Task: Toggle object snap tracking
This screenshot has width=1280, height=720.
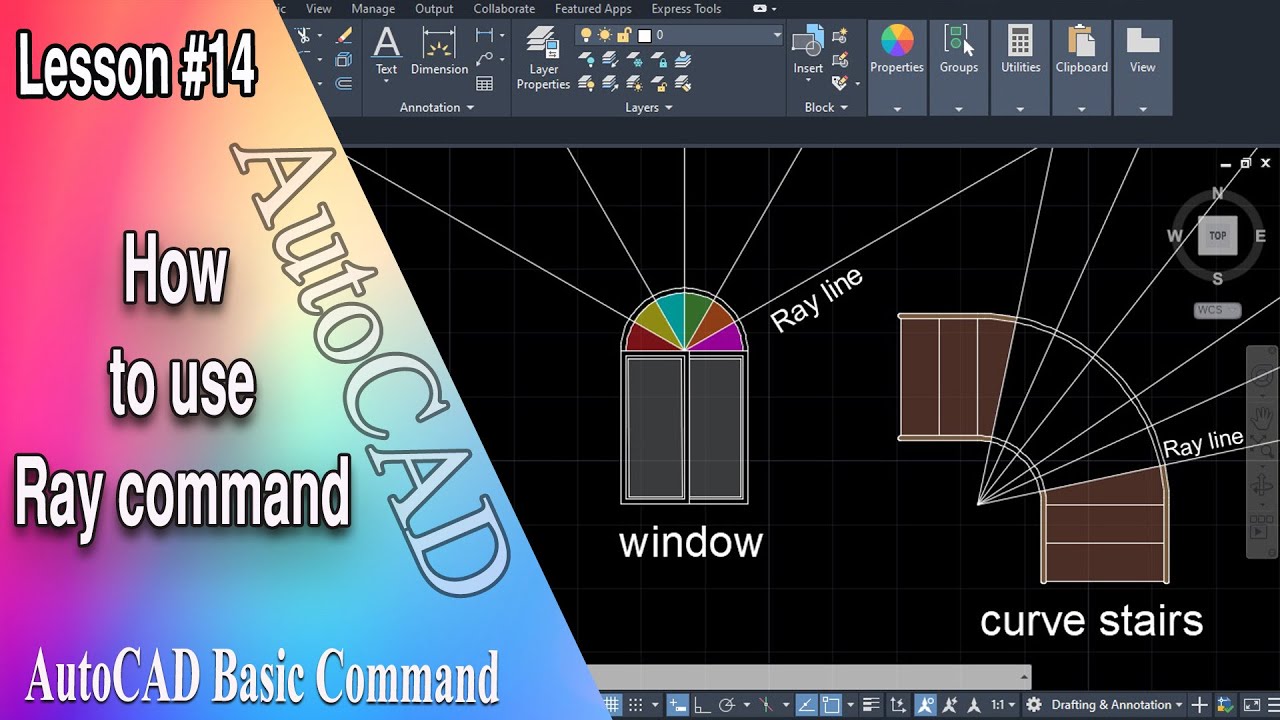Action: 807,704
